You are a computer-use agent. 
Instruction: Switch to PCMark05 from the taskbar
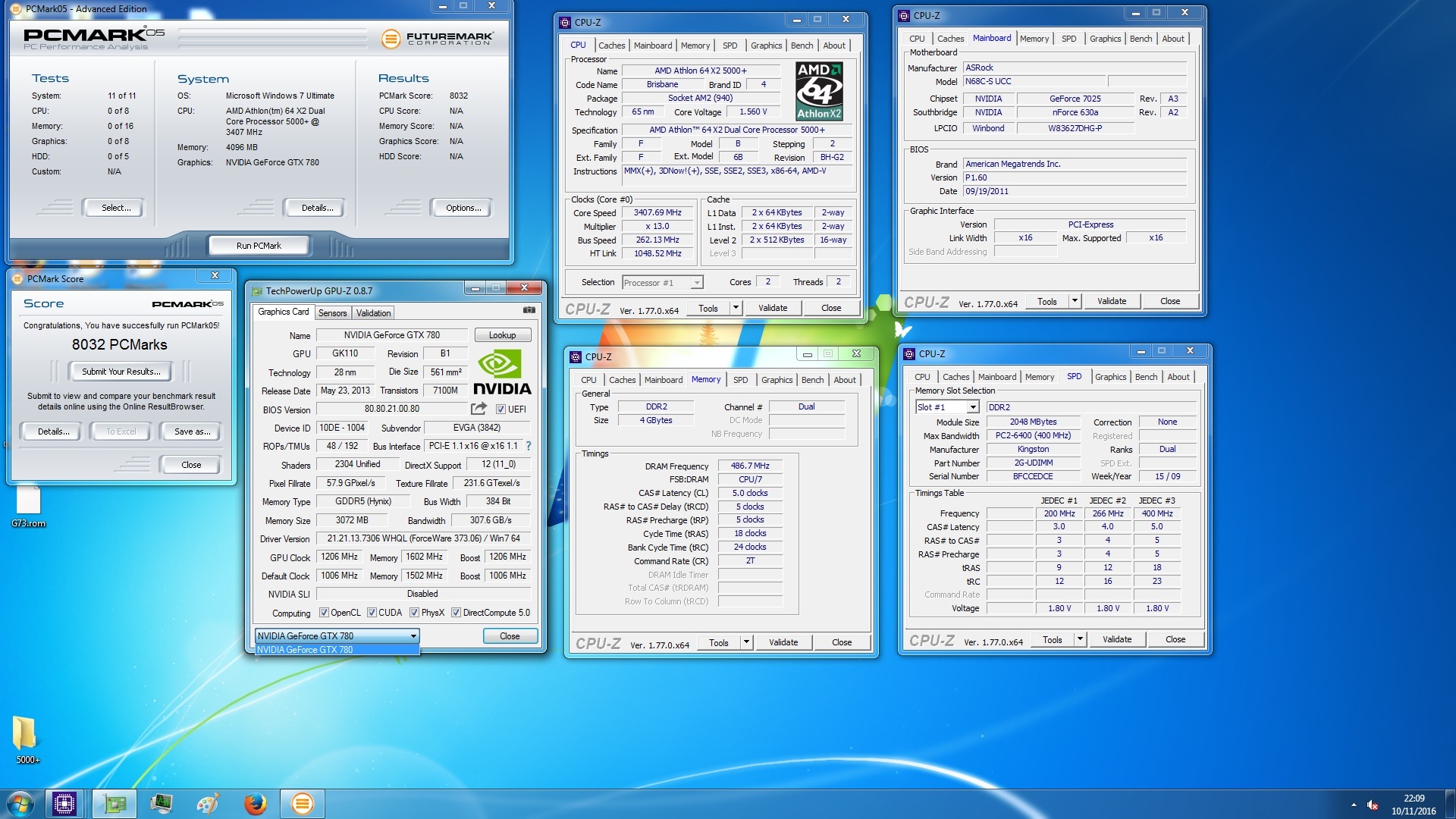pyautogui.click(x=302, y=804)
